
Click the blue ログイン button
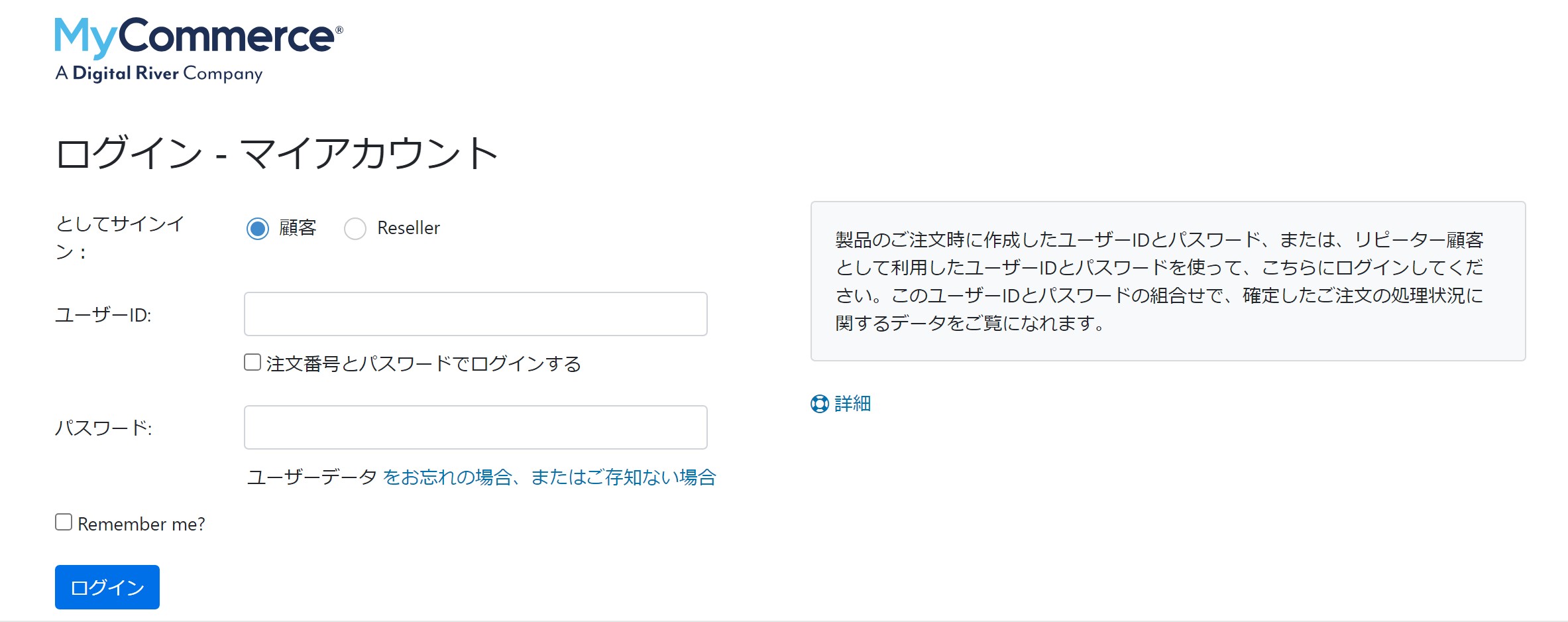point(107,587)
